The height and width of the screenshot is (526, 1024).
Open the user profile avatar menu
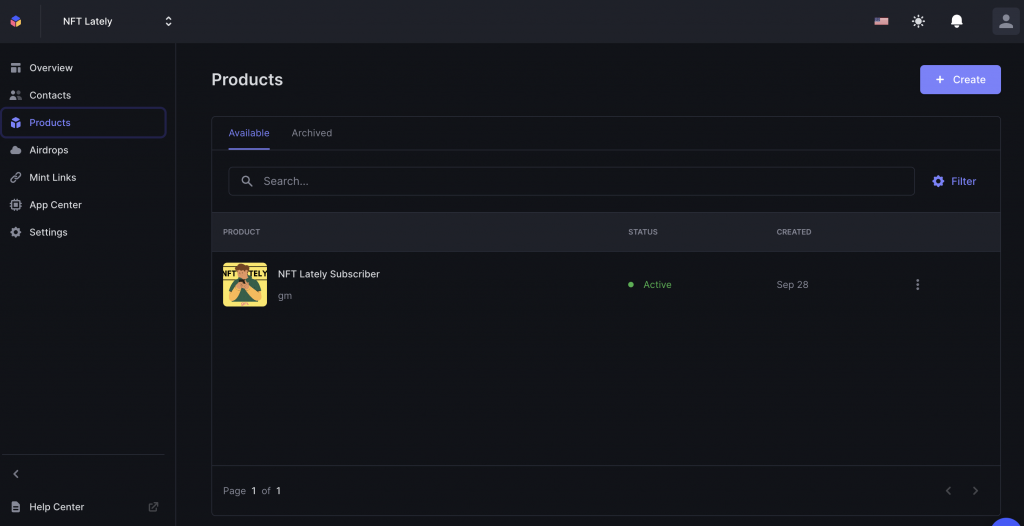coord(1006,21)
